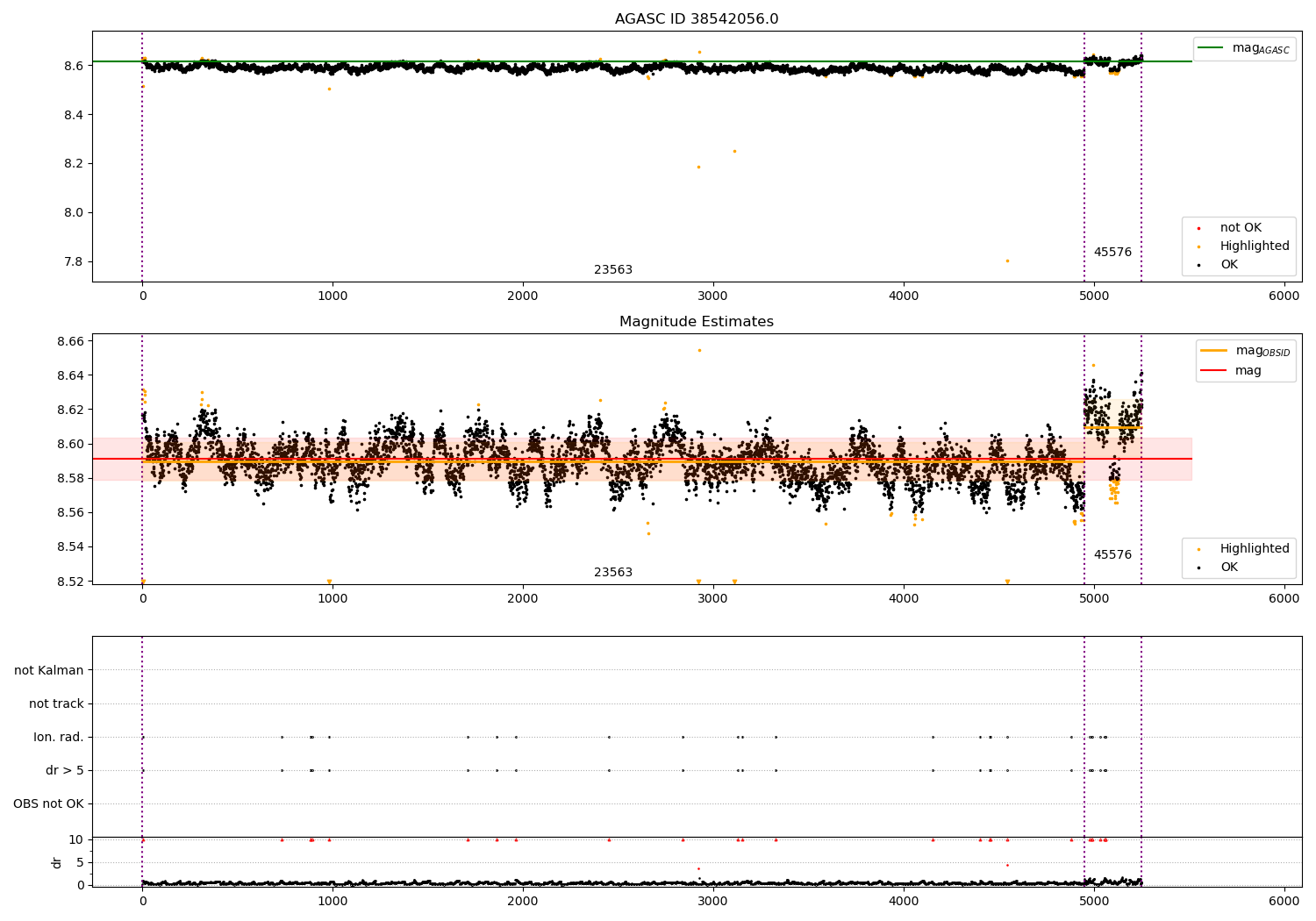This screenshot has height=921, width=1316.
Task: Select 'OK' legend entry in top plot
Action: click(1229, 265)
